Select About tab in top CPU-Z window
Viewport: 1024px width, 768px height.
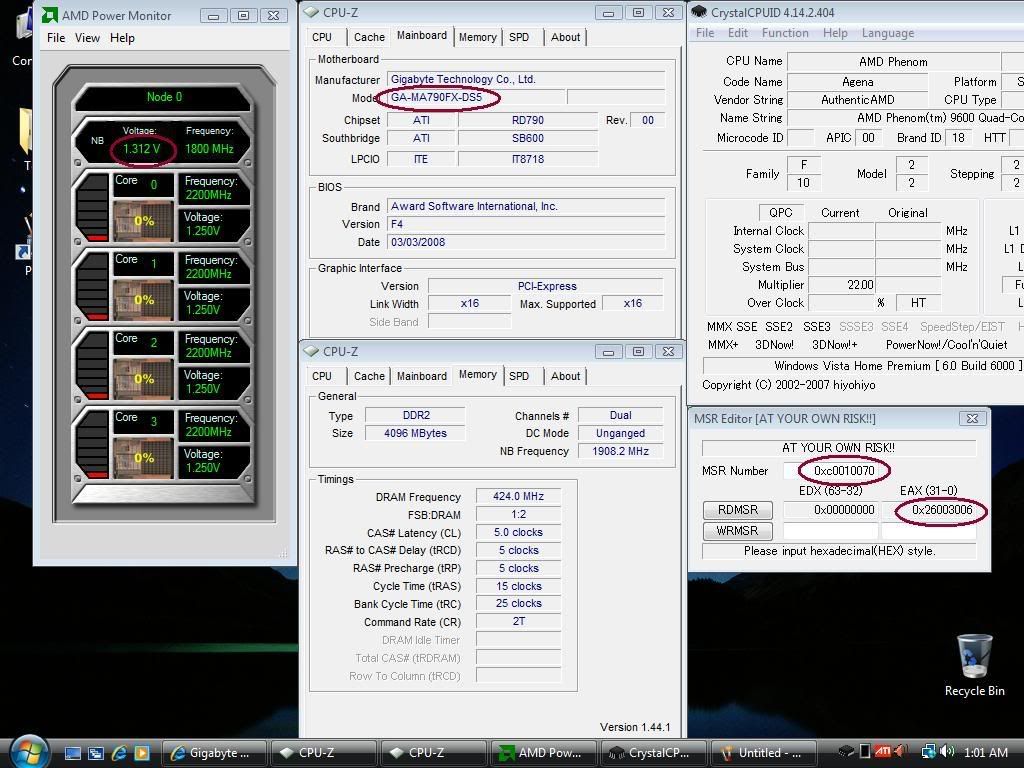(x=566, y=37)
